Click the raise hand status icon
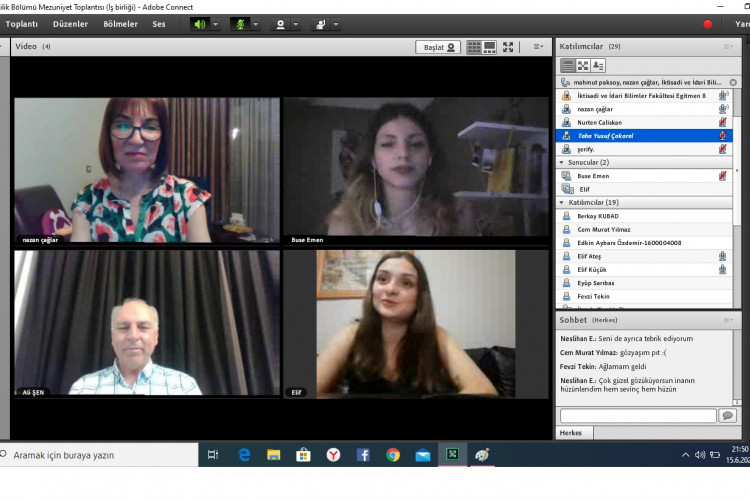This screenshot has height=501, width=750. 321,24
